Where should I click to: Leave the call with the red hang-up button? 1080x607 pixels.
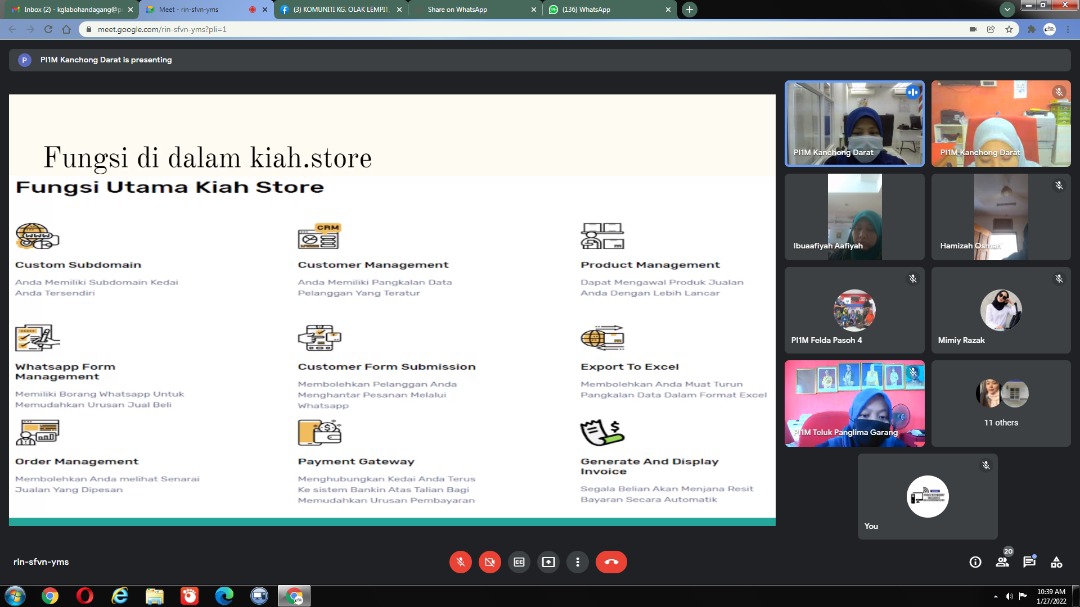611,562
